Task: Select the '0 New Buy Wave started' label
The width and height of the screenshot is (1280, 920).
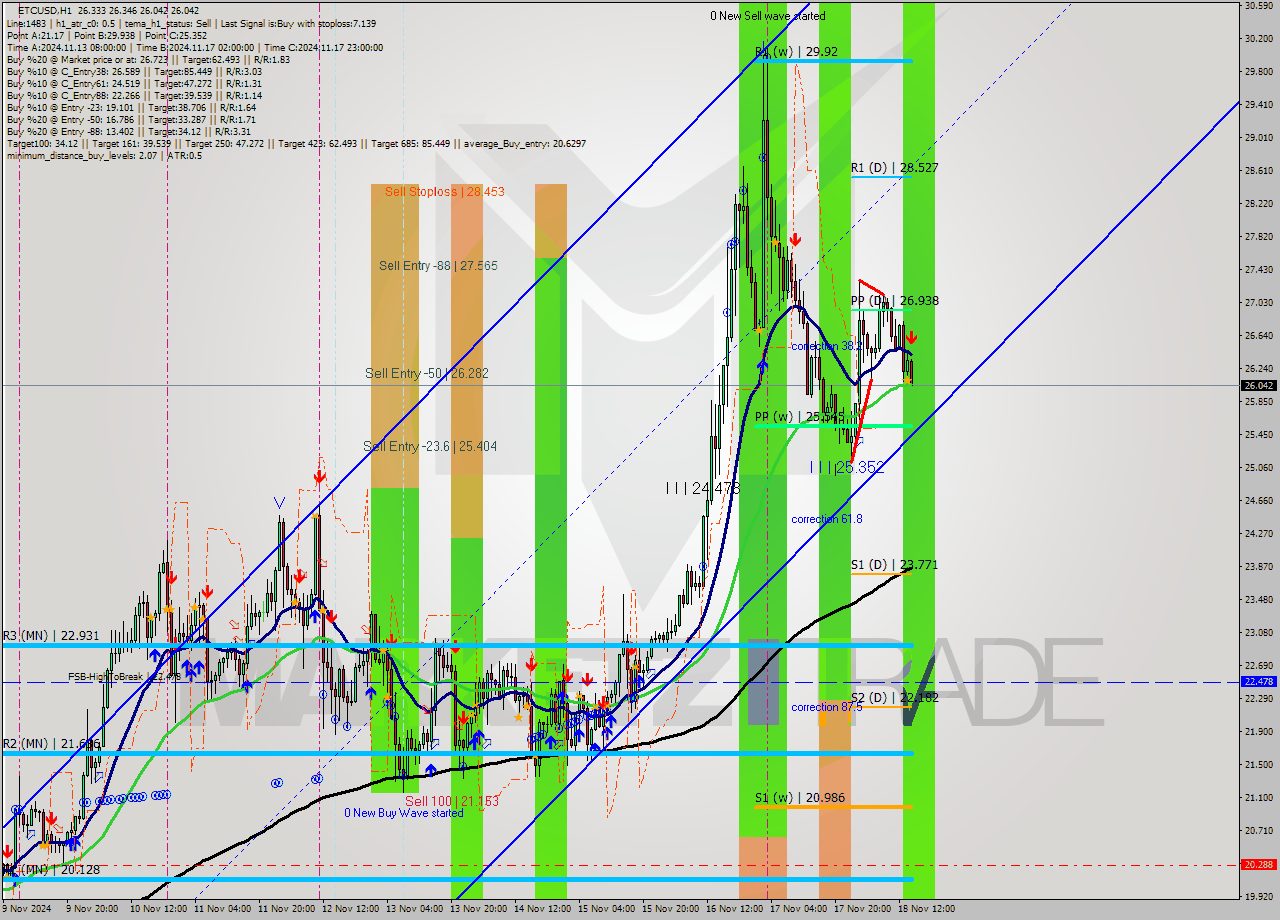Action: click(404, 813)
